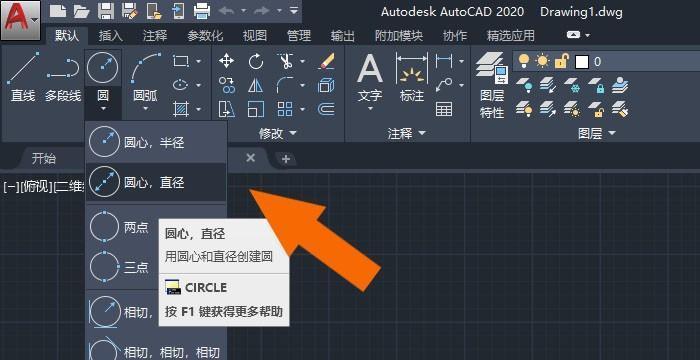The image size is (700, 360).
Task: Select the 直线 line tool
Action: coord(23,76)
